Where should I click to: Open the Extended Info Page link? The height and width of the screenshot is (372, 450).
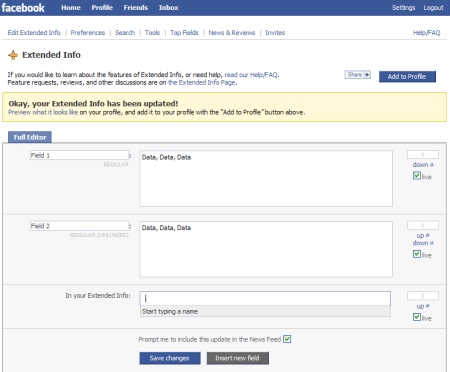tap(202, 82)
